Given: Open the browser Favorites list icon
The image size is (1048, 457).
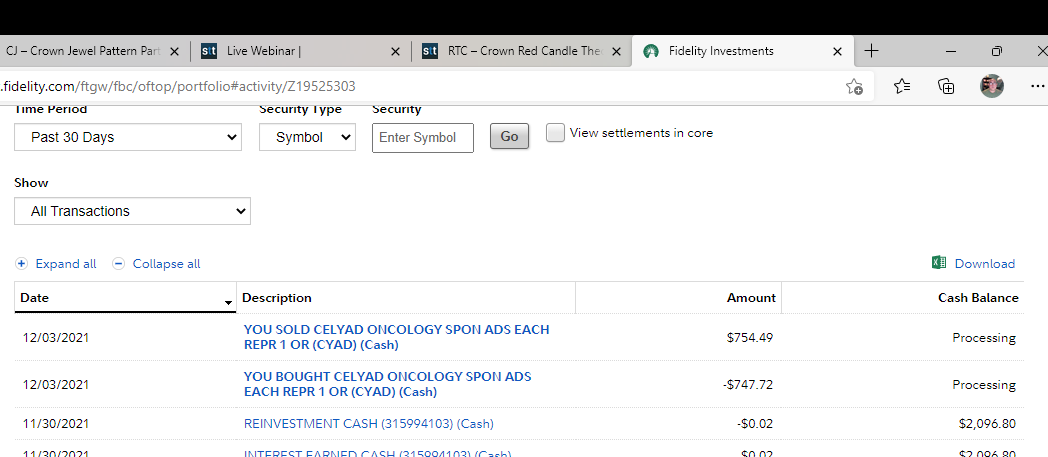Looking at the screenshot, I should click(x=902, y=86).
